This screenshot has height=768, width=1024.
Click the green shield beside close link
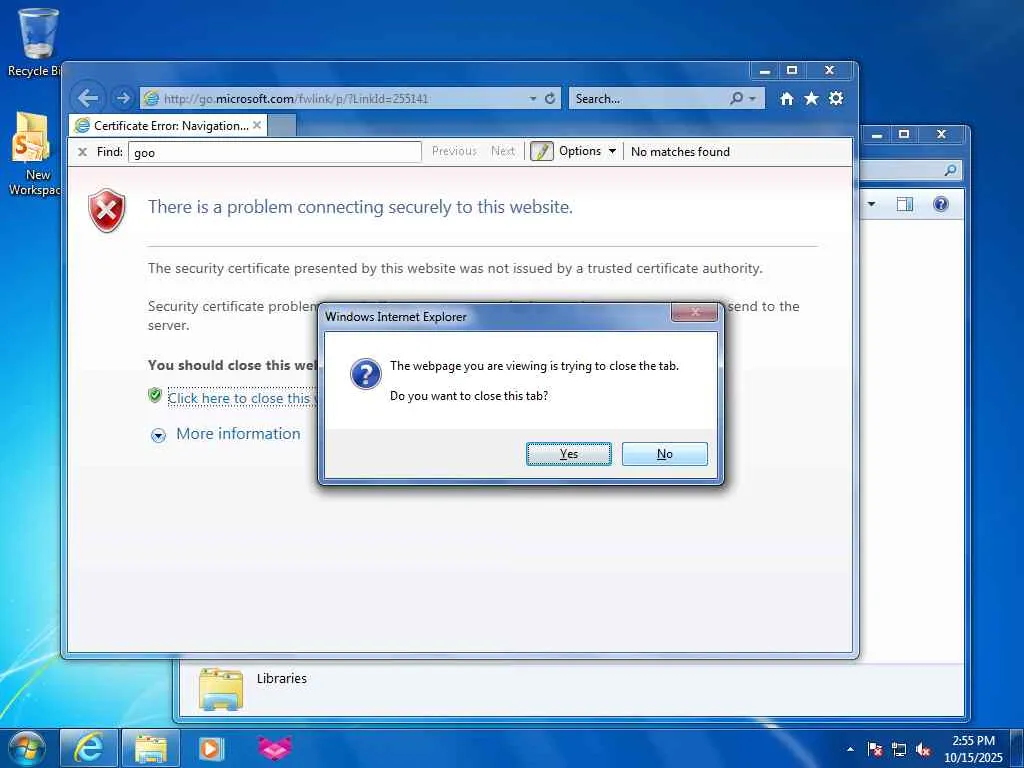tap(155, 395)
